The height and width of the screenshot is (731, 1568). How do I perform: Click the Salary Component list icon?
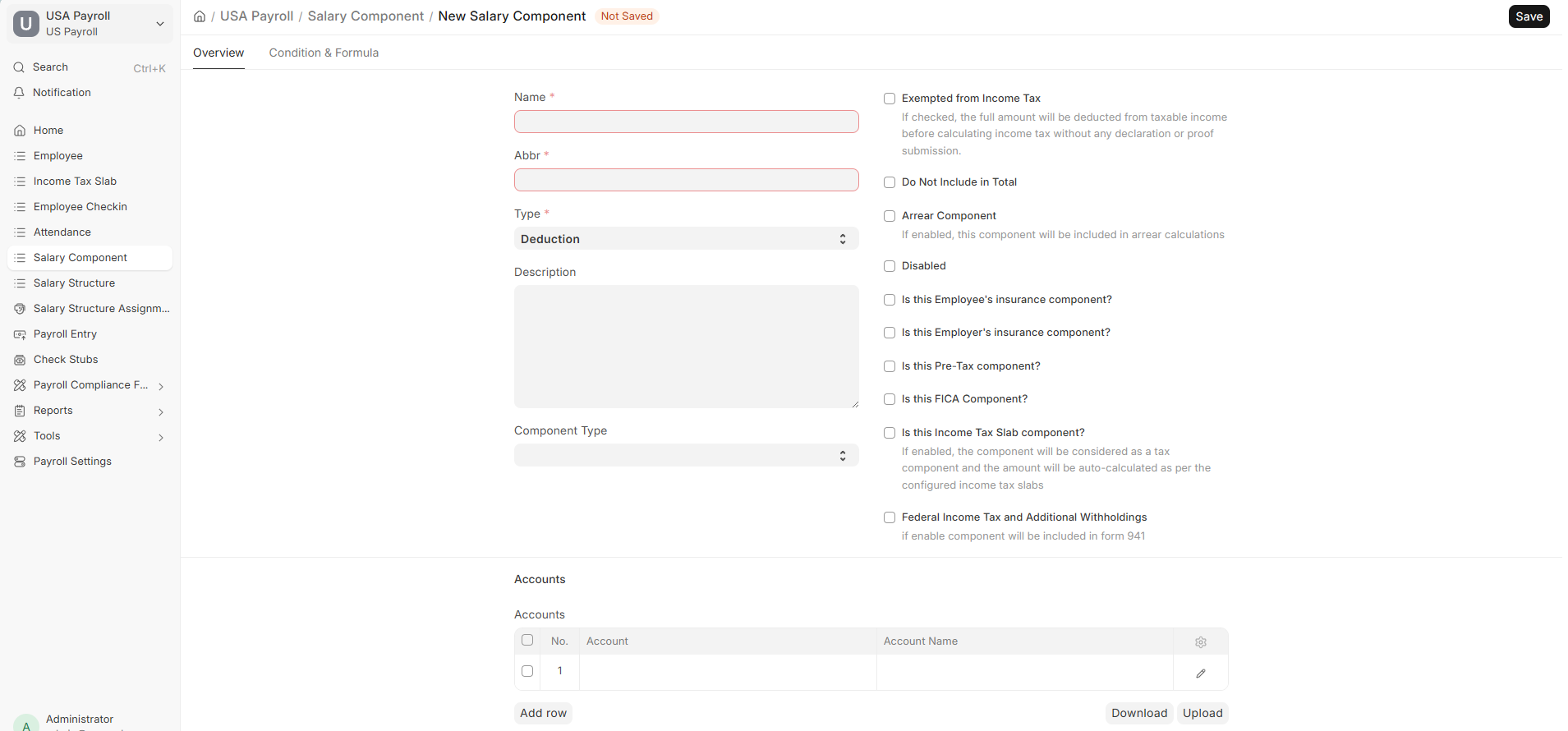20,258
